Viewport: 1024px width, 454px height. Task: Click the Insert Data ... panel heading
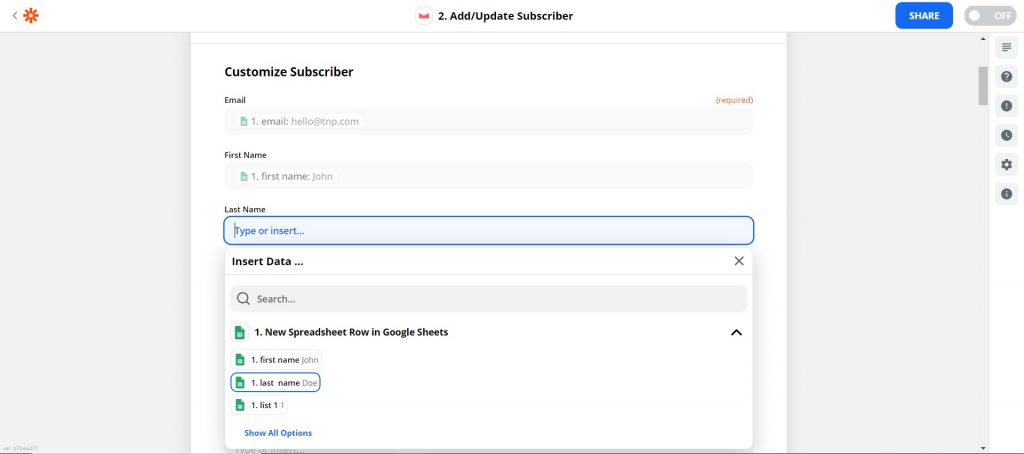[x=268, y=261]
